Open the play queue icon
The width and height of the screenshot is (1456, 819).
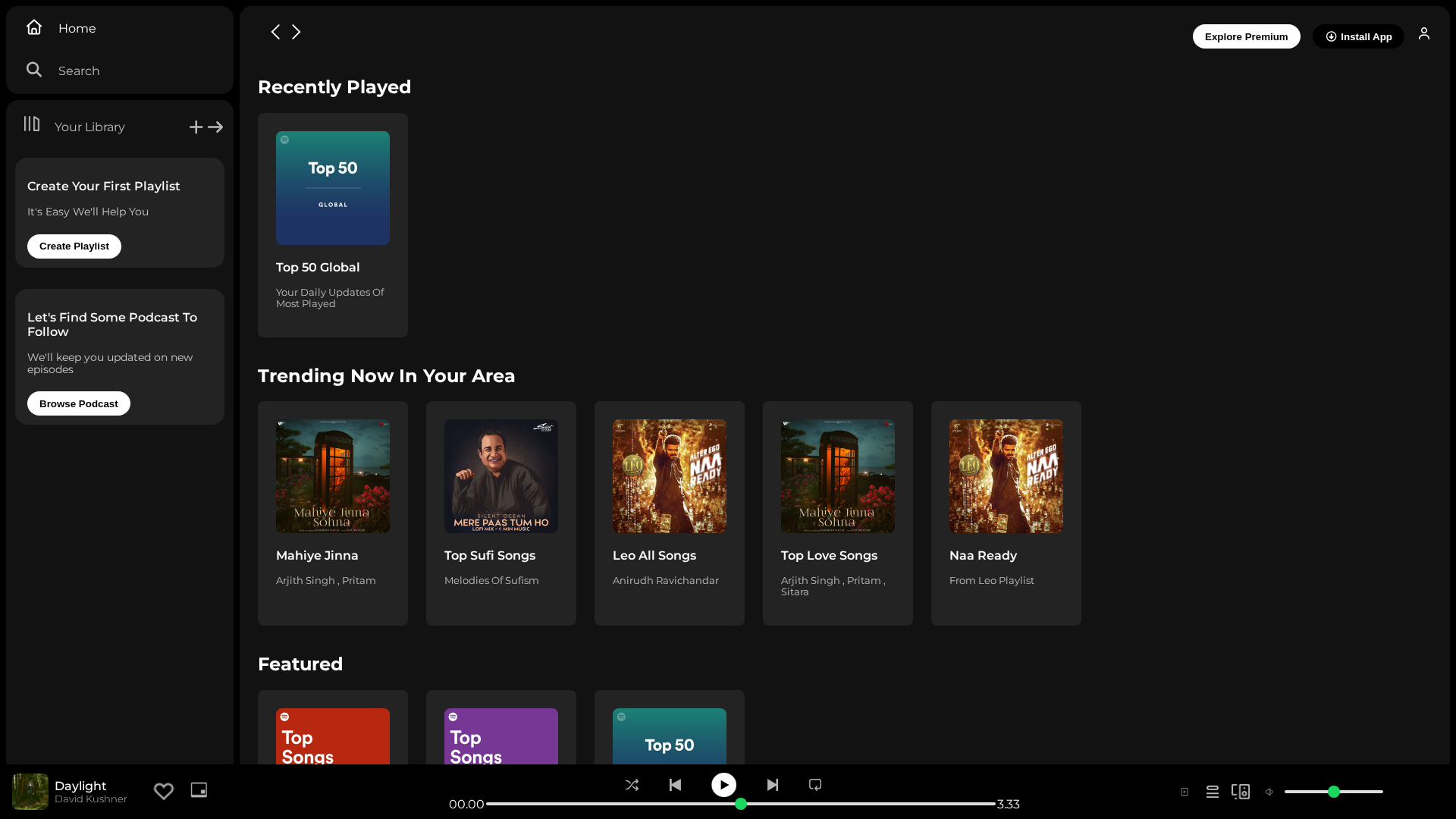click(x=1213, y=792)
